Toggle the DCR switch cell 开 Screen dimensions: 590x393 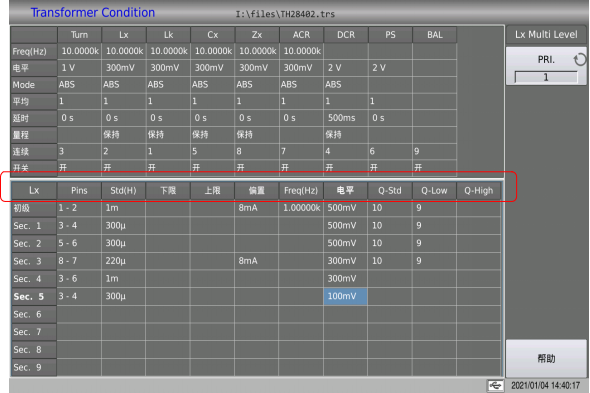pyautogui.click(x=345, y=168)
